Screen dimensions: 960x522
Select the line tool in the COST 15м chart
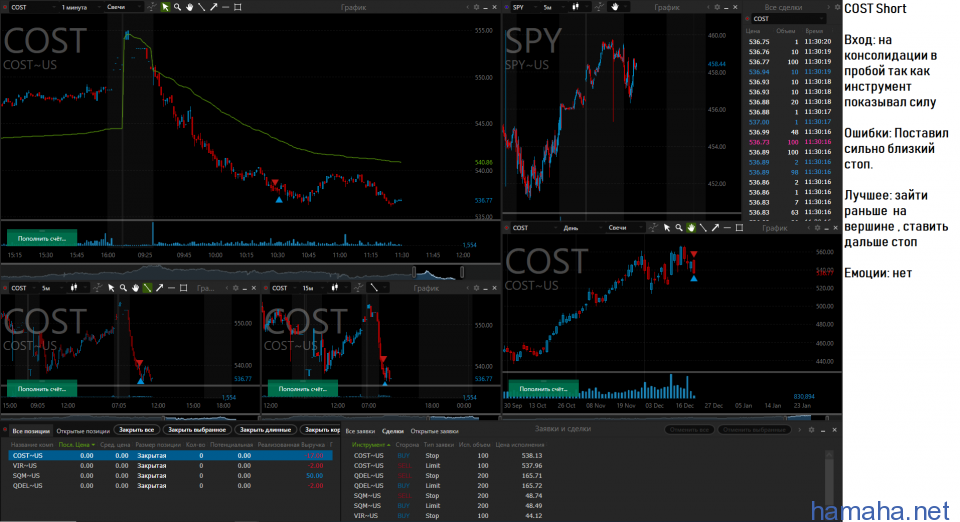click(374, 288)
